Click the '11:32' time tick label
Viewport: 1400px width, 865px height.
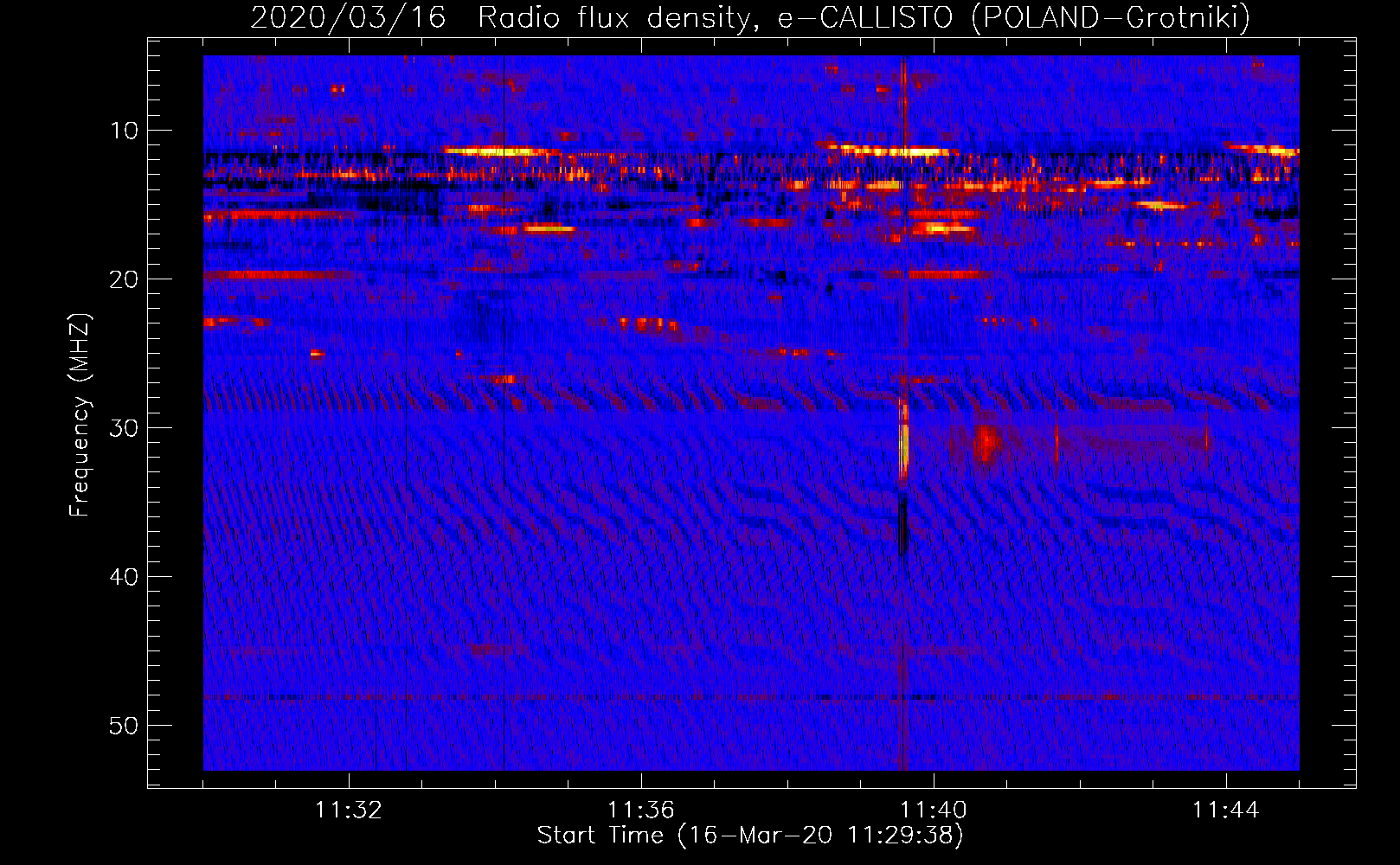click(349, 811)
